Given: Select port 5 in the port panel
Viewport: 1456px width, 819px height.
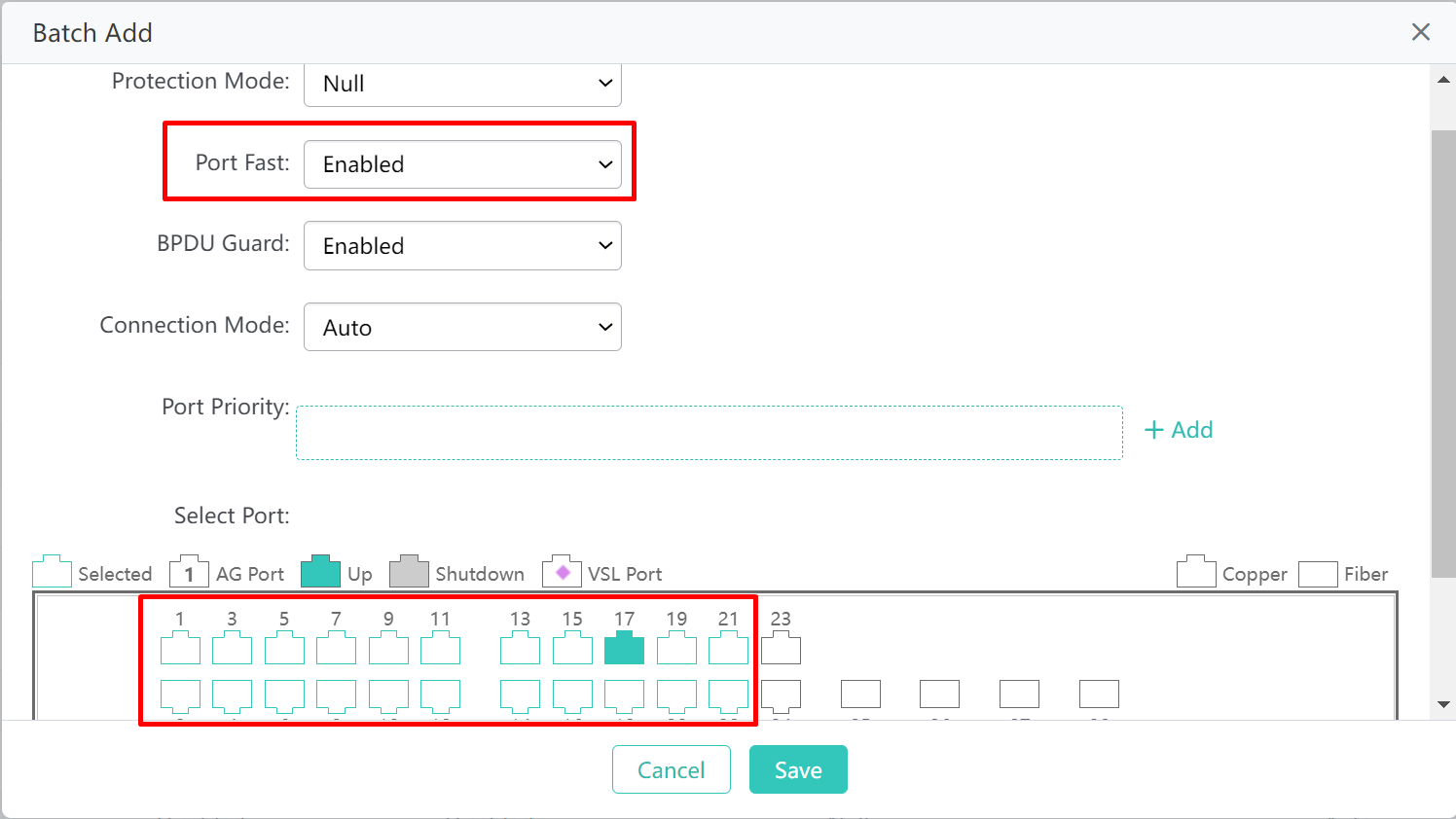Looking at the screenshot, I should [x=284, y=647].
